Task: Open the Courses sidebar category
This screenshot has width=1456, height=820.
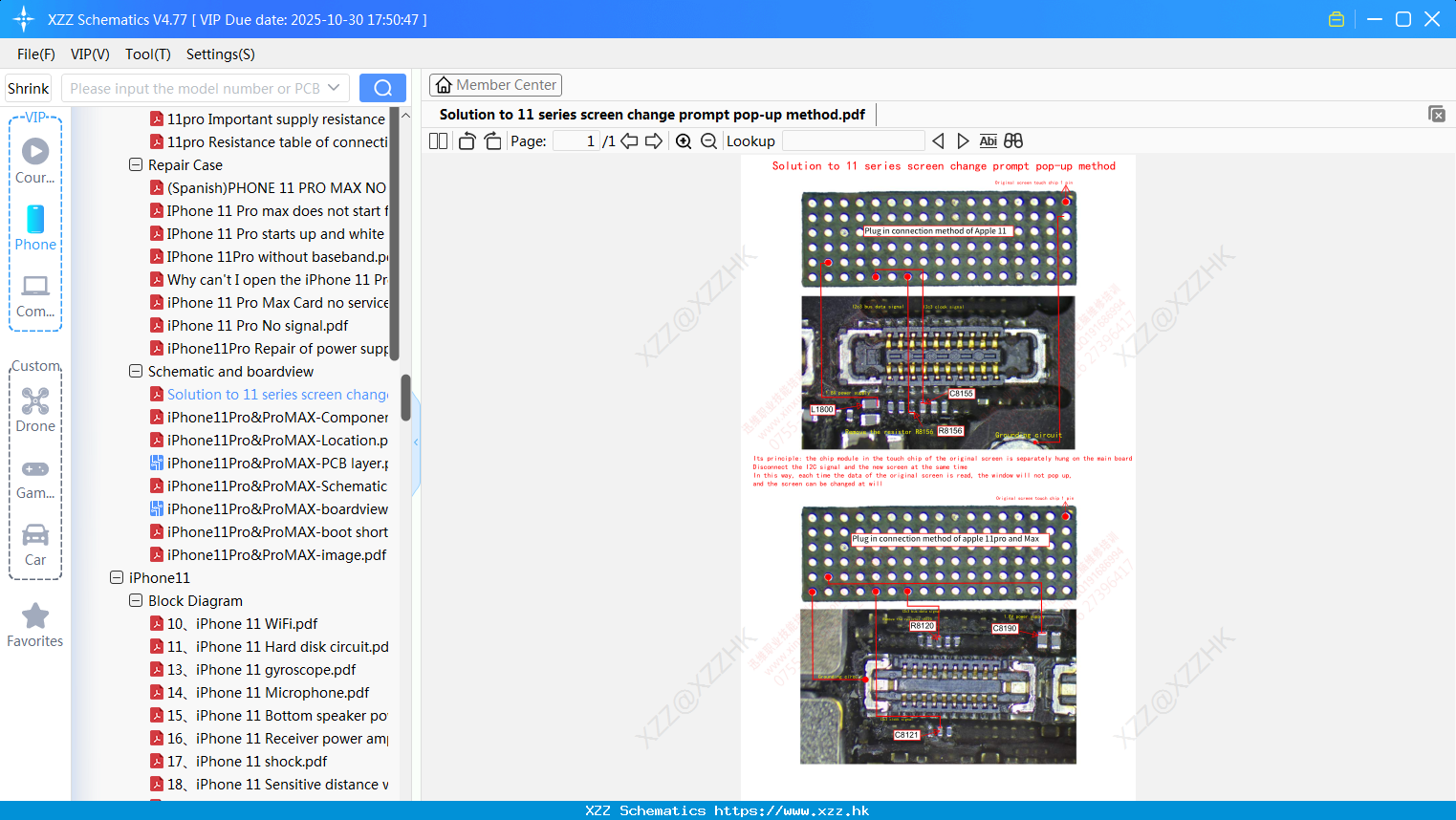Action: (35, 161)
